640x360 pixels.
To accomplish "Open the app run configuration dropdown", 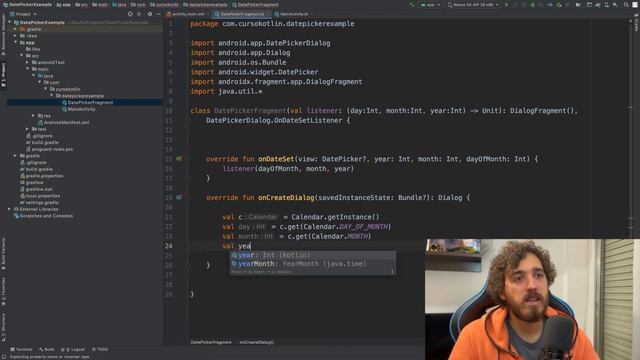I will 430,5.
